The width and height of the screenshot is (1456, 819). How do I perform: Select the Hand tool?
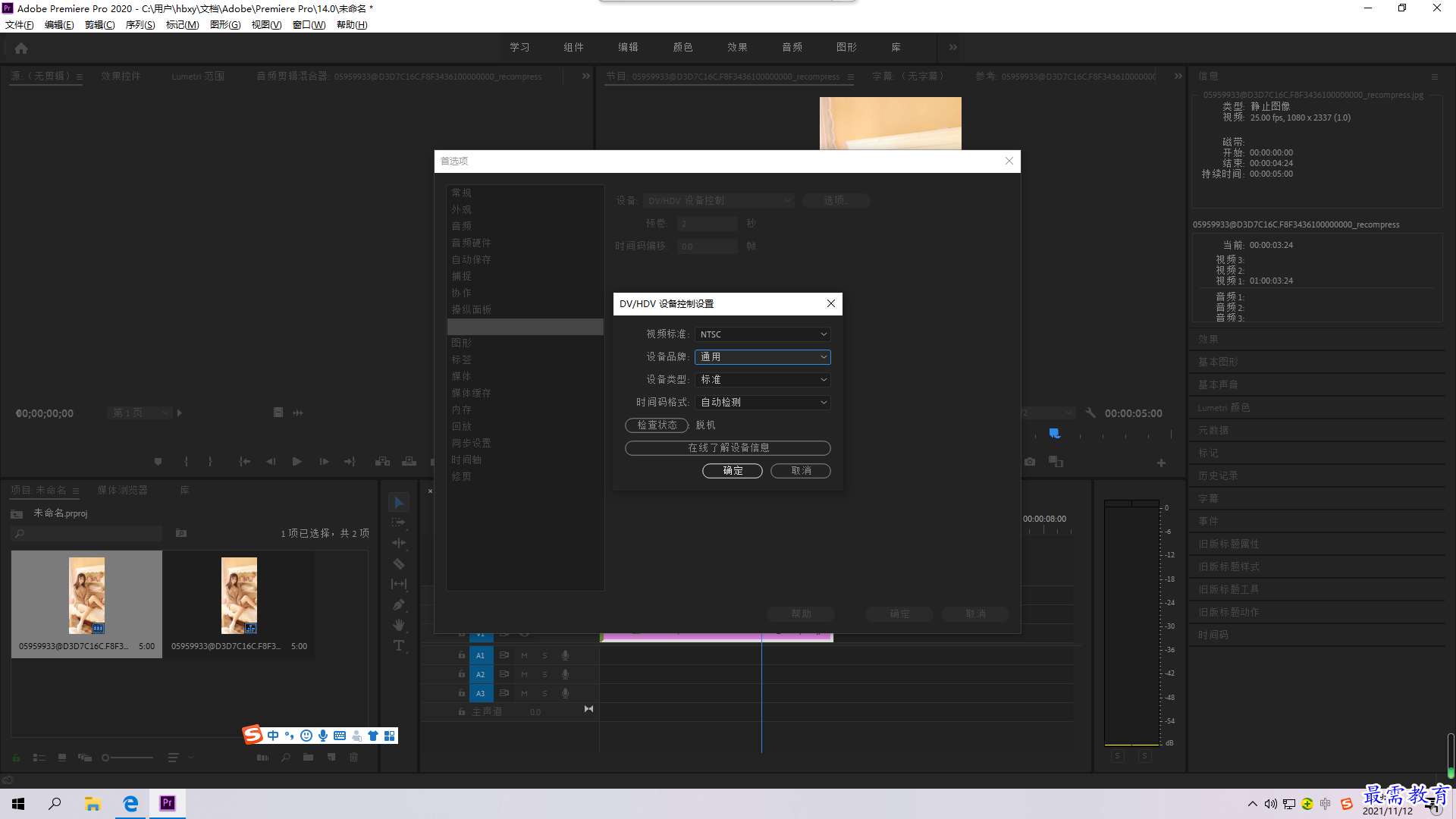click(x=399, y=625)
